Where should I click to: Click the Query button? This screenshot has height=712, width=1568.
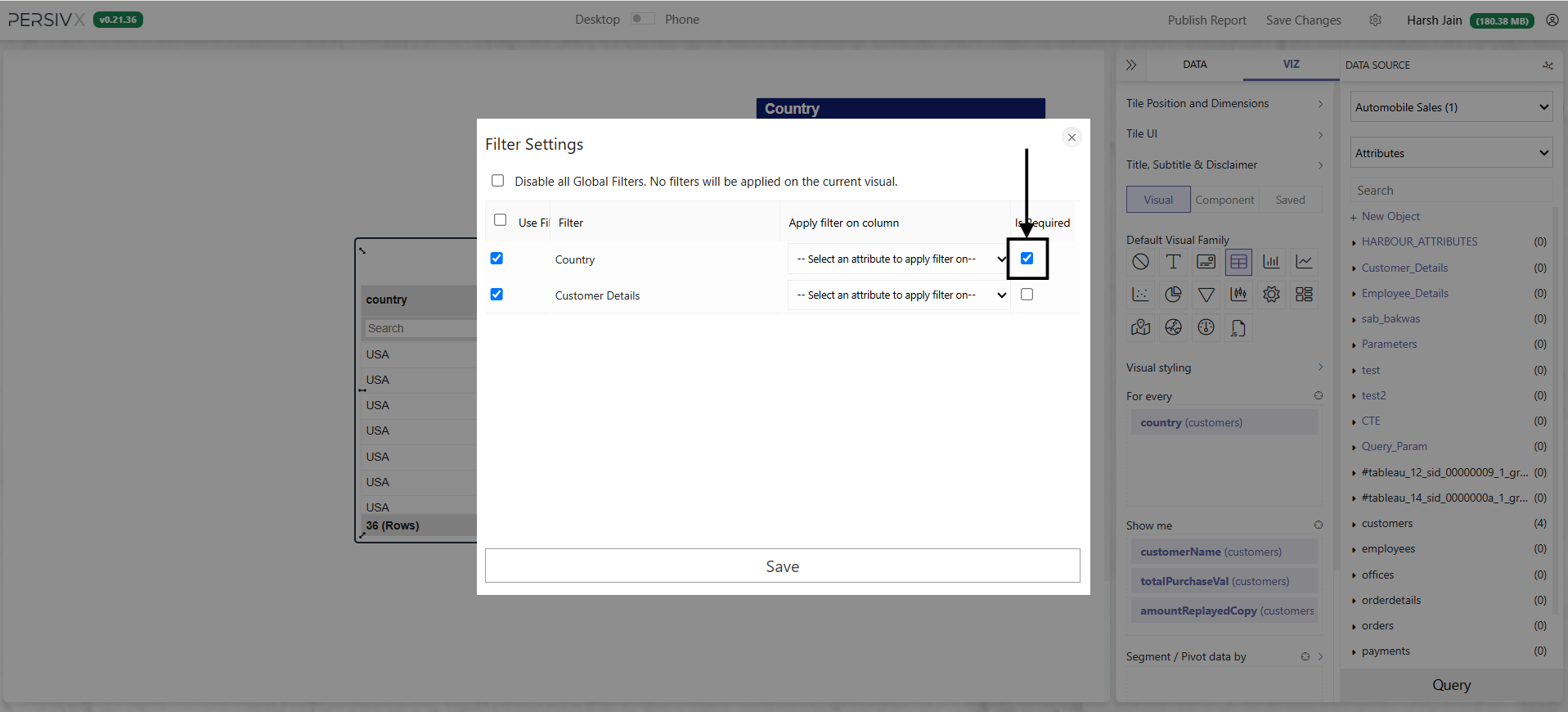point(1451,685)
